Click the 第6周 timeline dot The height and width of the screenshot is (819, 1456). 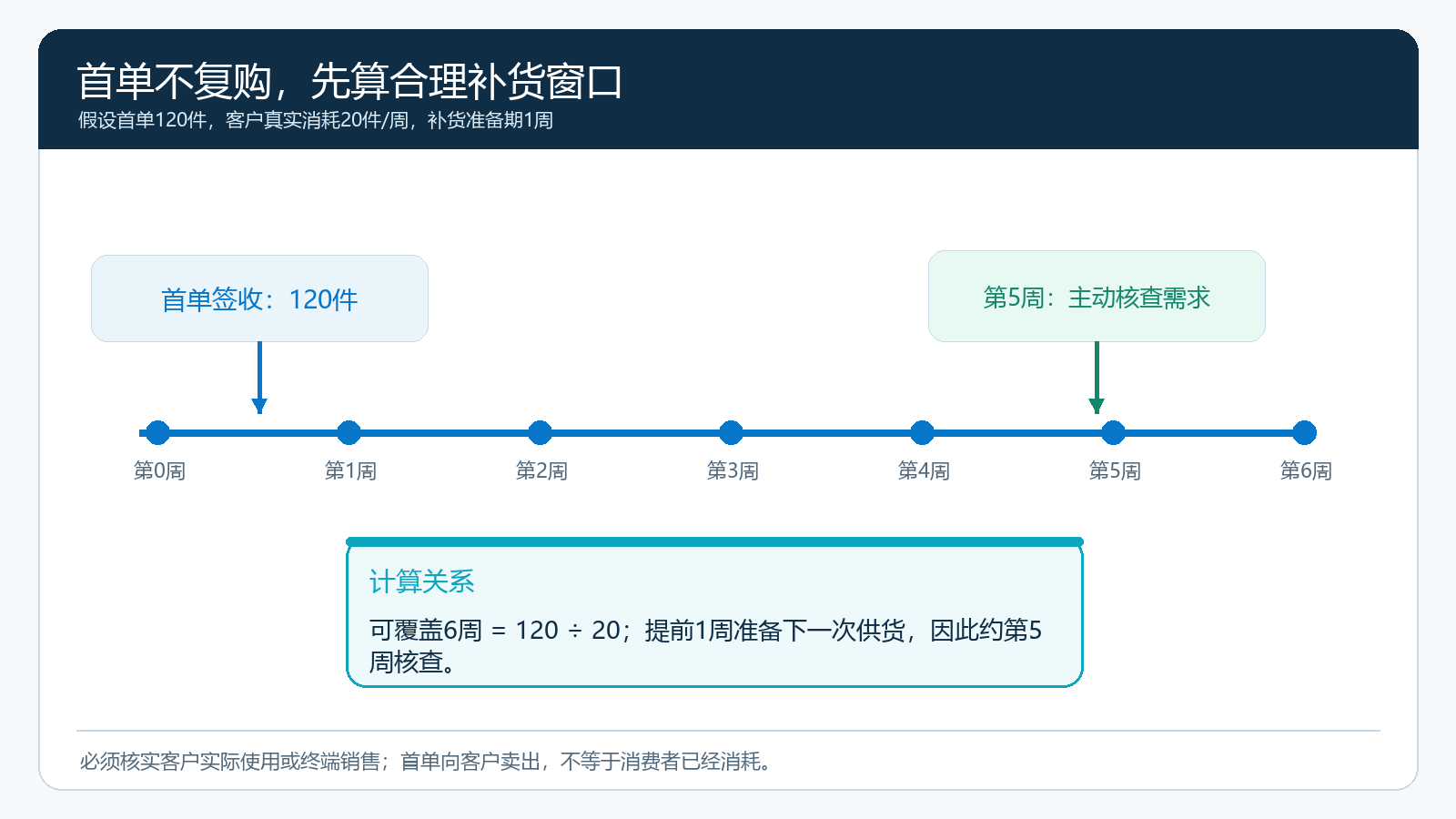pos(1304,432)
